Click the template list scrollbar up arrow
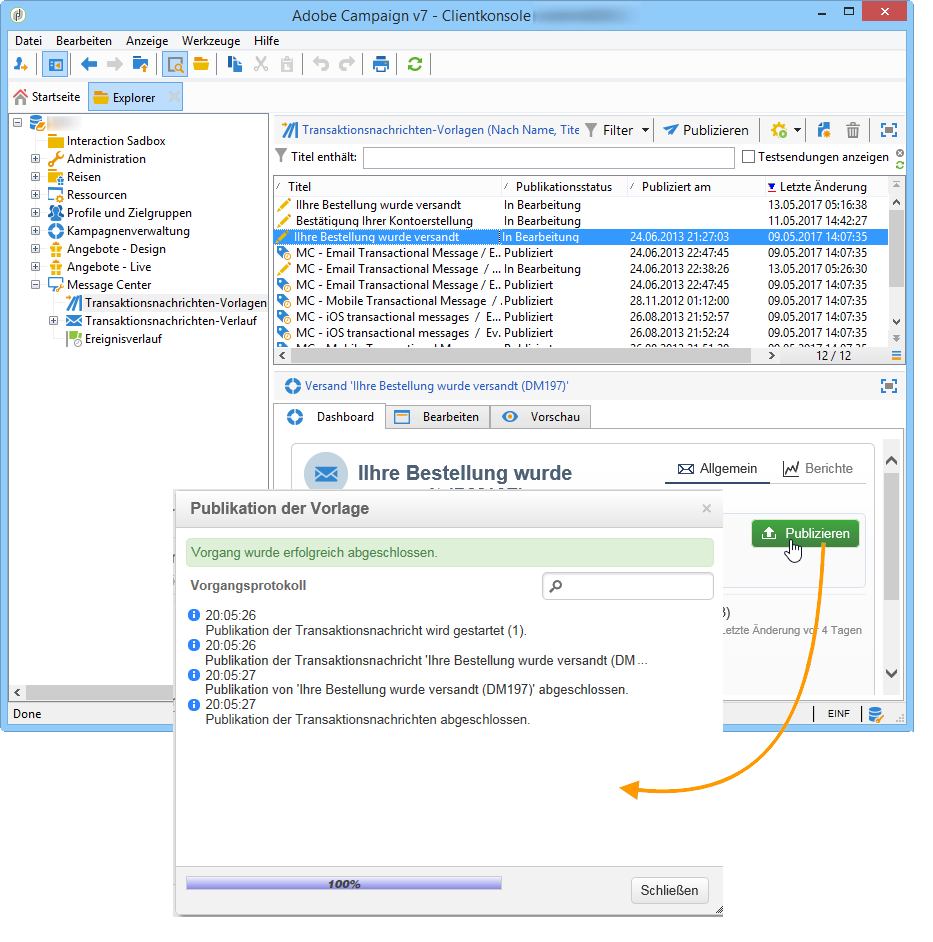 click(x=896, y=202)
